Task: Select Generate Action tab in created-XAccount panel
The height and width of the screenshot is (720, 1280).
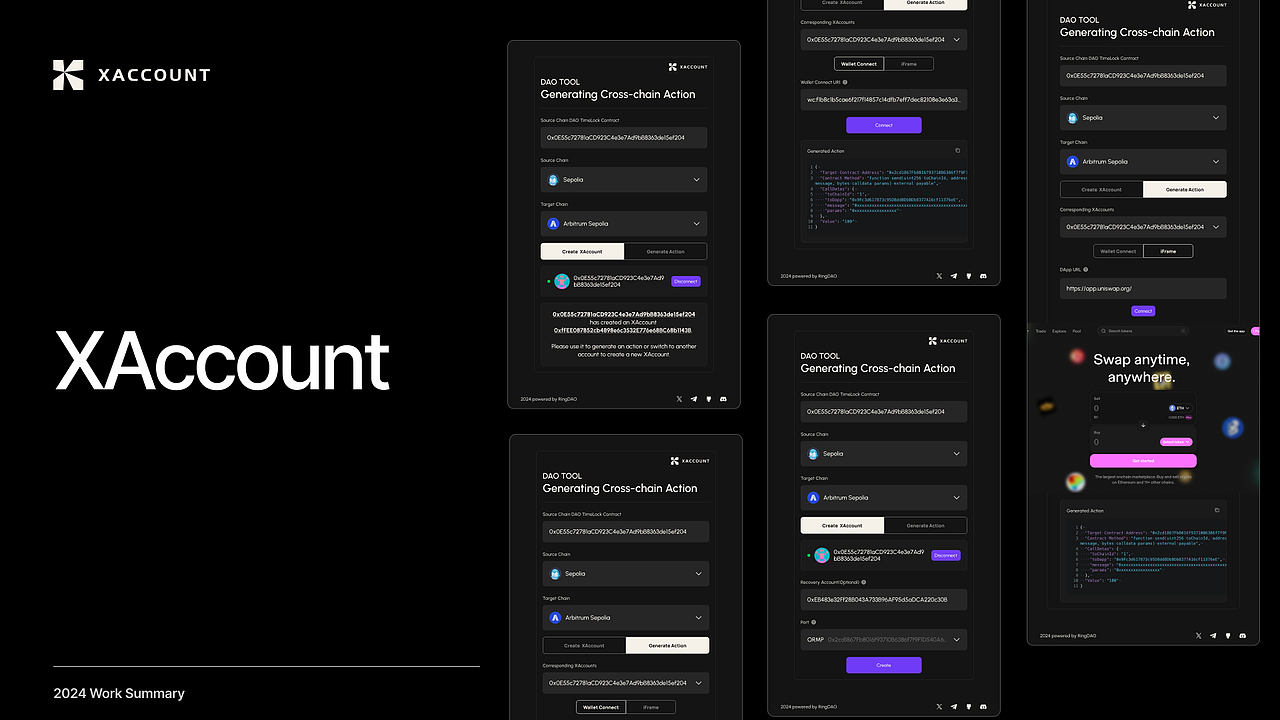Action: [x=665, y=252]
